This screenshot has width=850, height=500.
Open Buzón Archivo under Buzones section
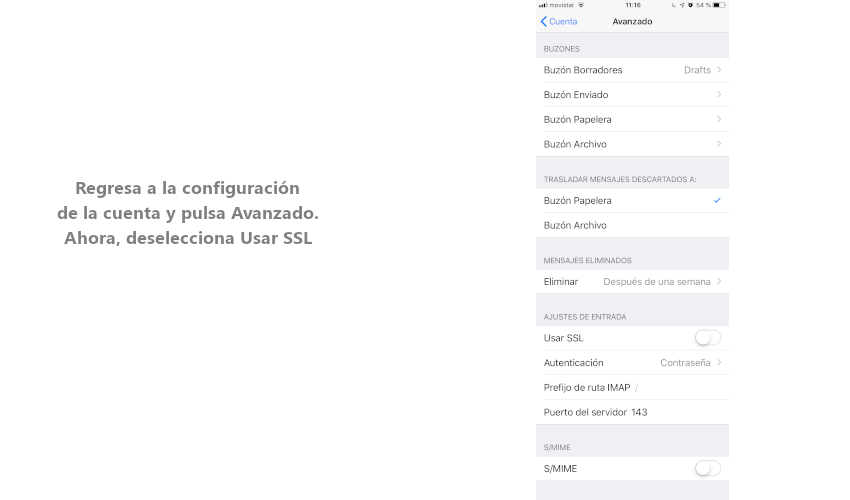coord(632,144)
